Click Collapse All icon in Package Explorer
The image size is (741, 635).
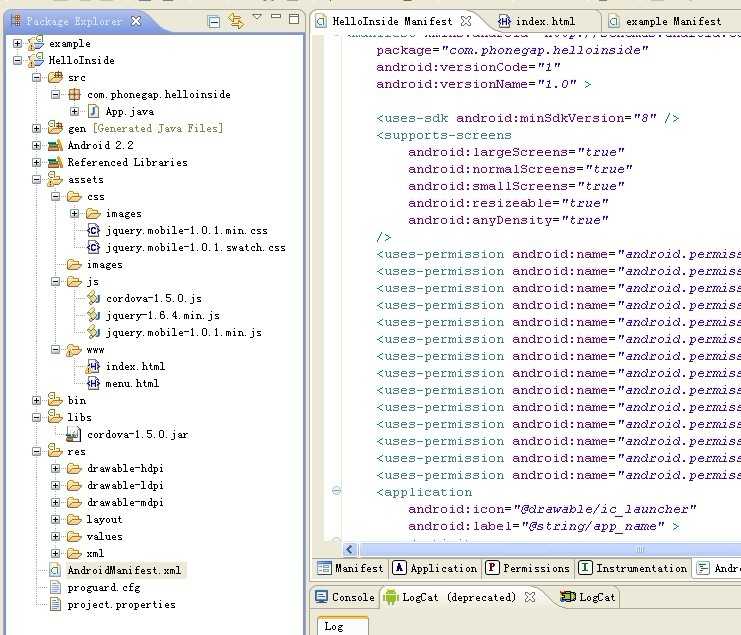214,21
